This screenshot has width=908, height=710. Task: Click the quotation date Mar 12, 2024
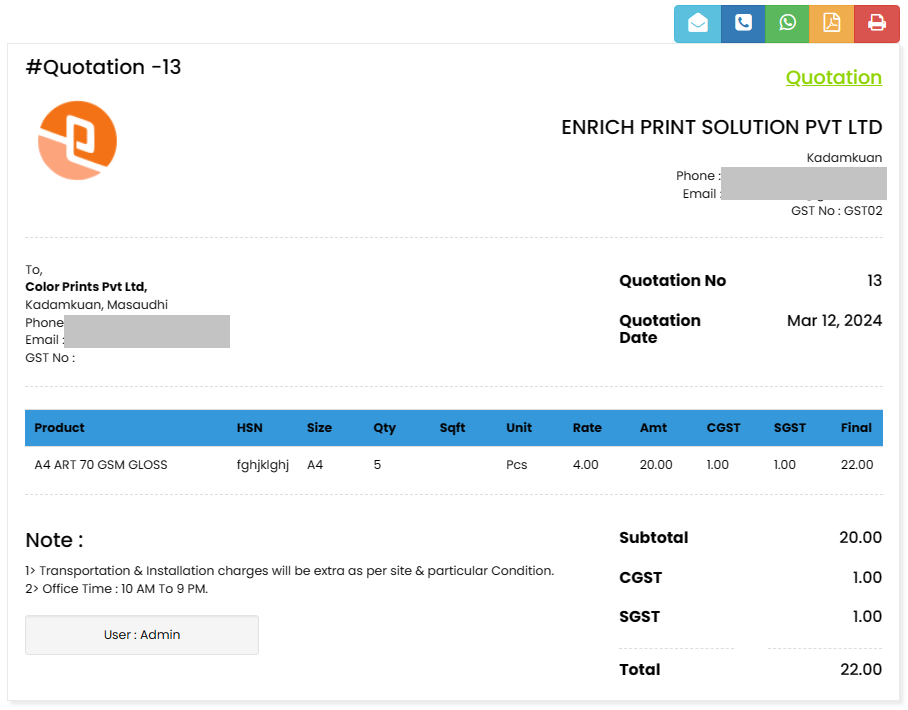[x=834, y=321]
